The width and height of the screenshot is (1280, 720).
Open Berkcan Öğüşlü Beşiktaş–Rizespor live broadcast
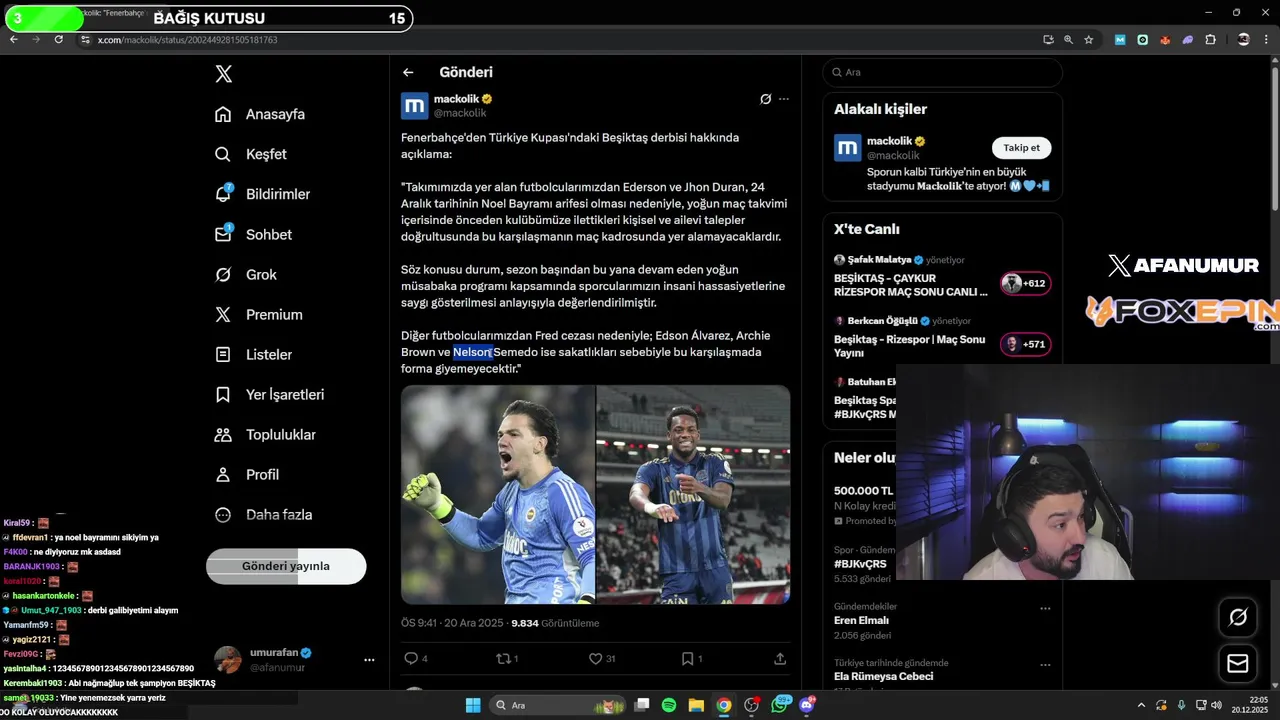pos(941,337)
